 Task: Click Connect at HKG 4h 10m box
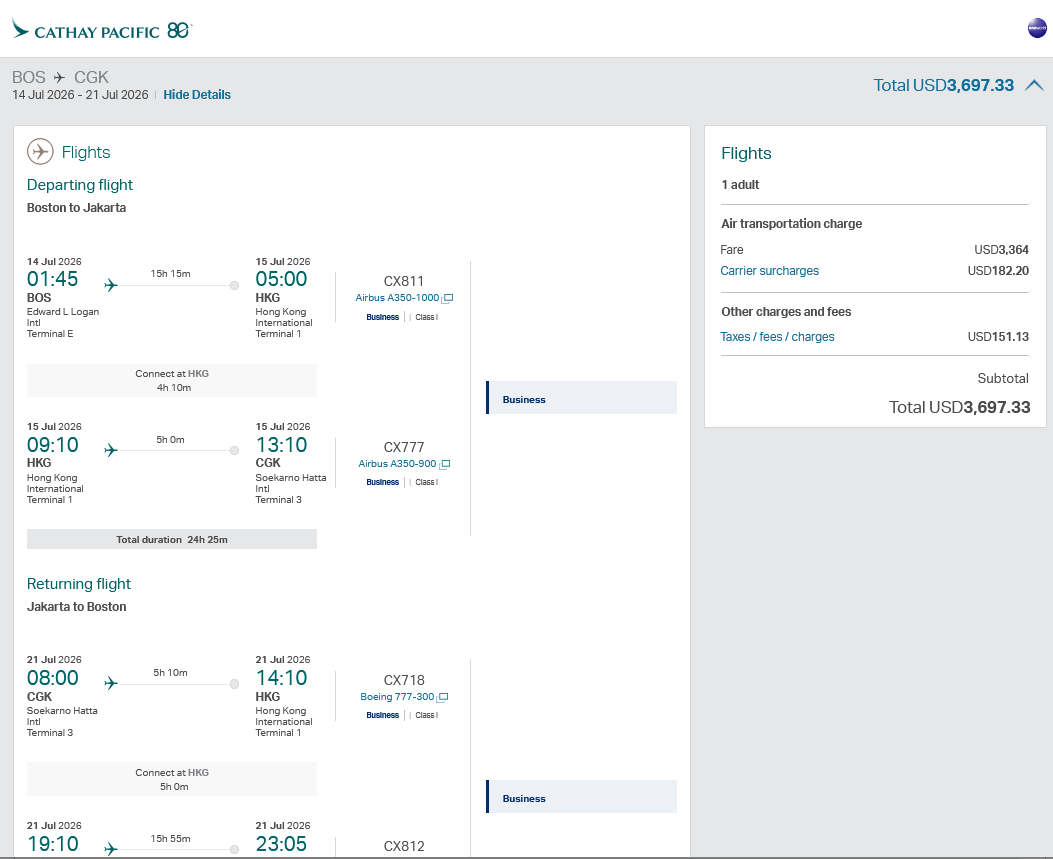coord(172,380)
